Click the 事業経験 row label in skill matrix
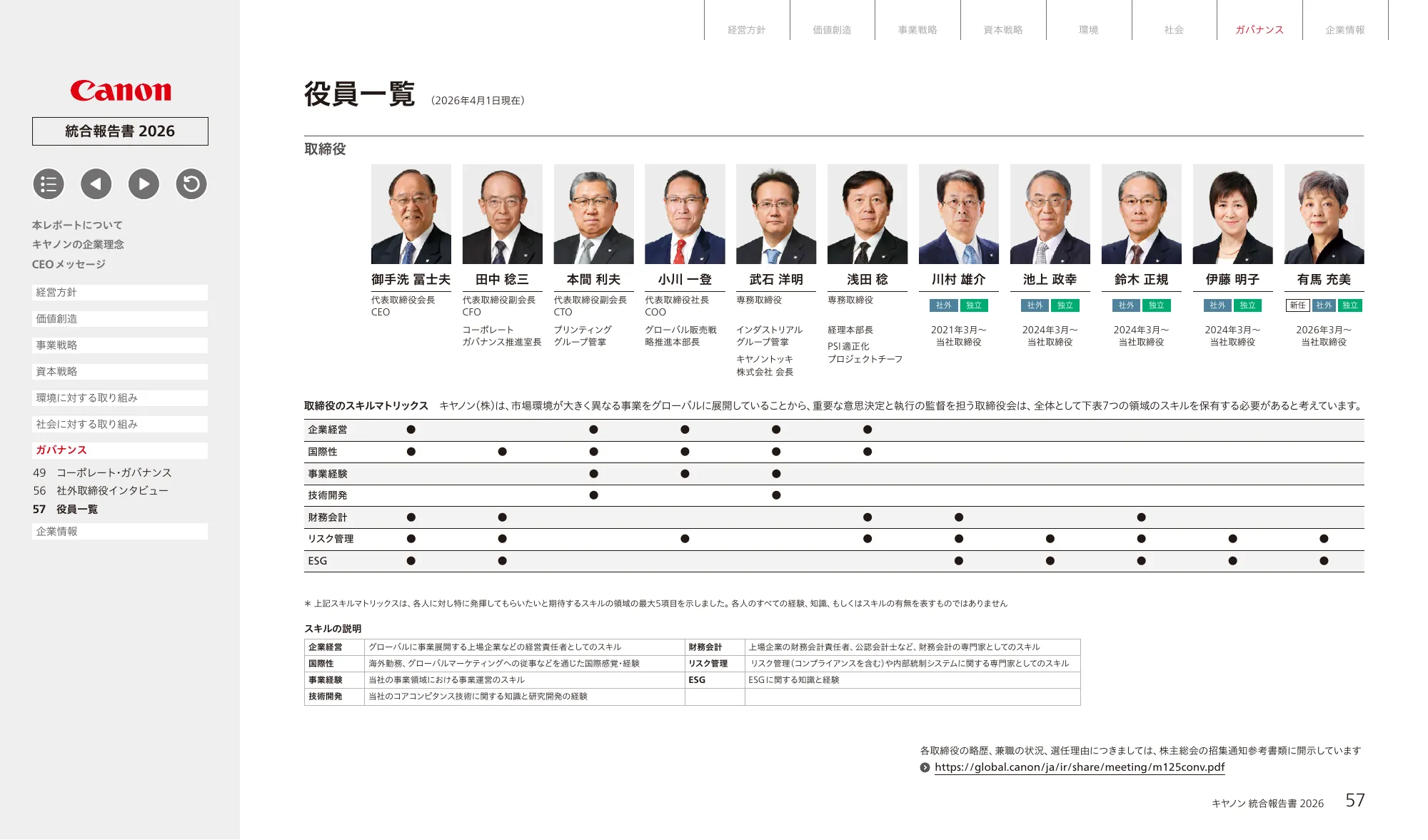This screenshot has width=1428, height=840. (328, 474)
